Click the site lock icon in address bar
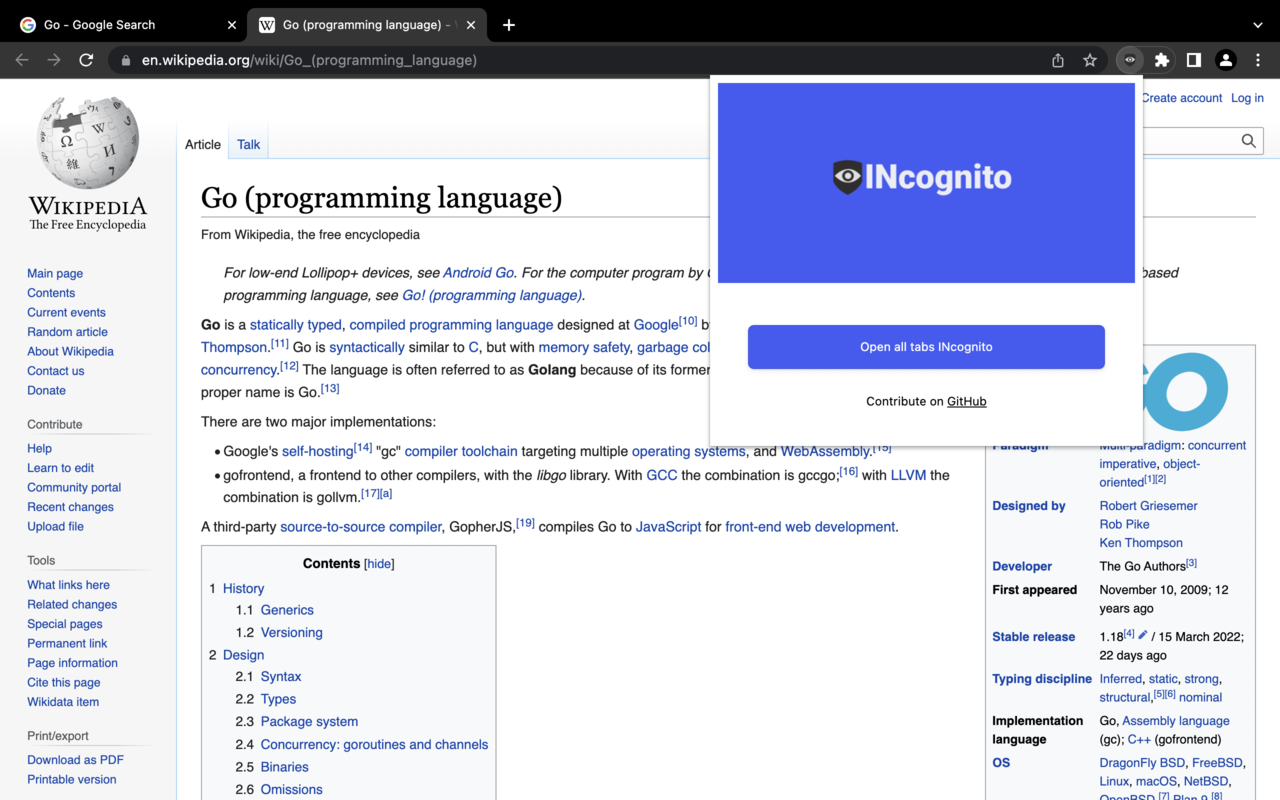 tap(125, 60)
